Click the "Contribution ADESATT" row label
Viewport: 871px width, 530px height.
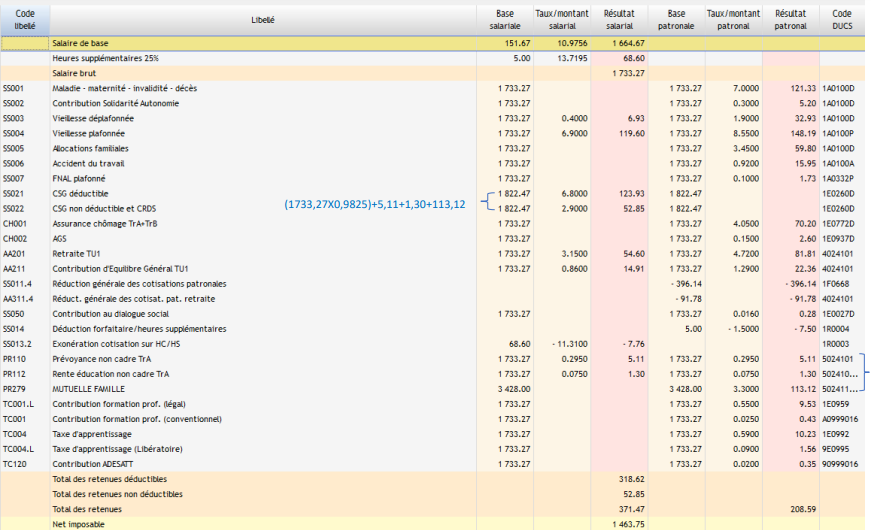coord(95,463)
